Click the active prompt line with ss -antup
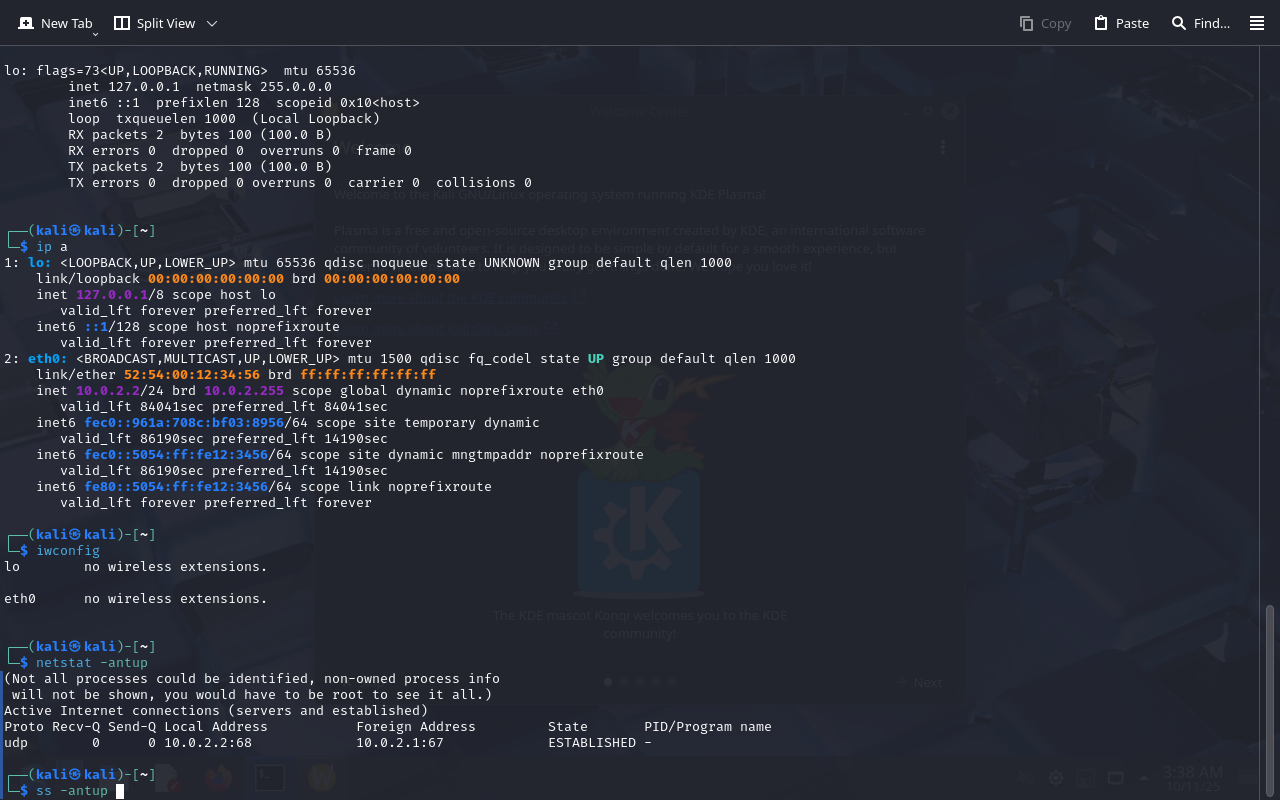1280x800 pixels. [71, 791]
